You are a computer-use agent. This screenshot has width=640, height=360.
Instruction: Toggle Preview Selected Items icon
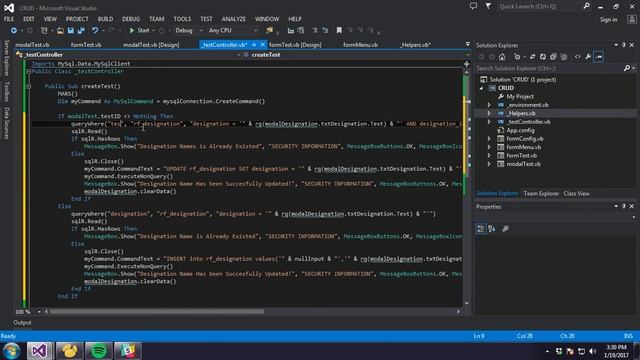coord(599,57)
